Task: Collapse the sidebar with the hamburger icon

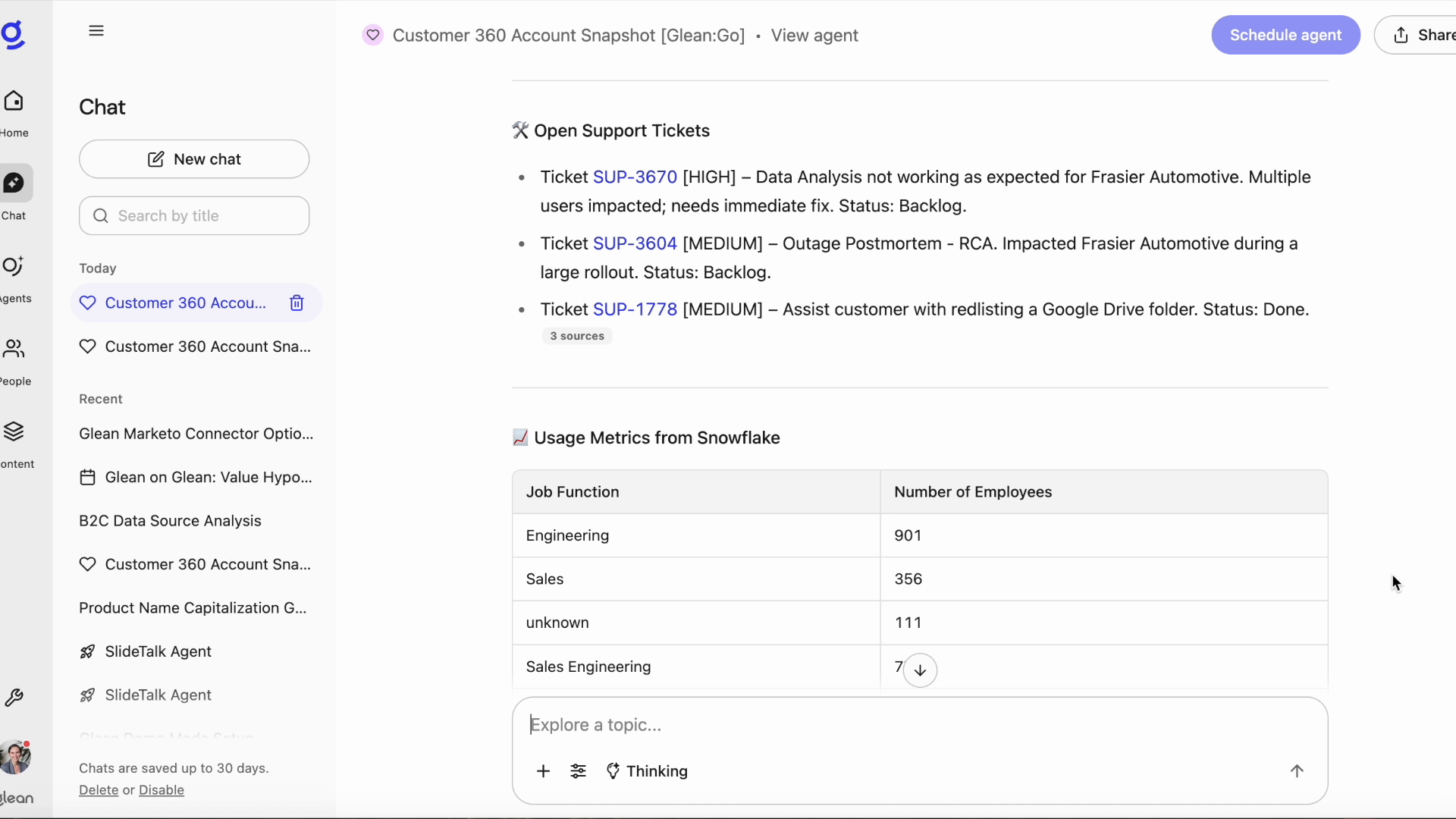Action: [96, 30]
